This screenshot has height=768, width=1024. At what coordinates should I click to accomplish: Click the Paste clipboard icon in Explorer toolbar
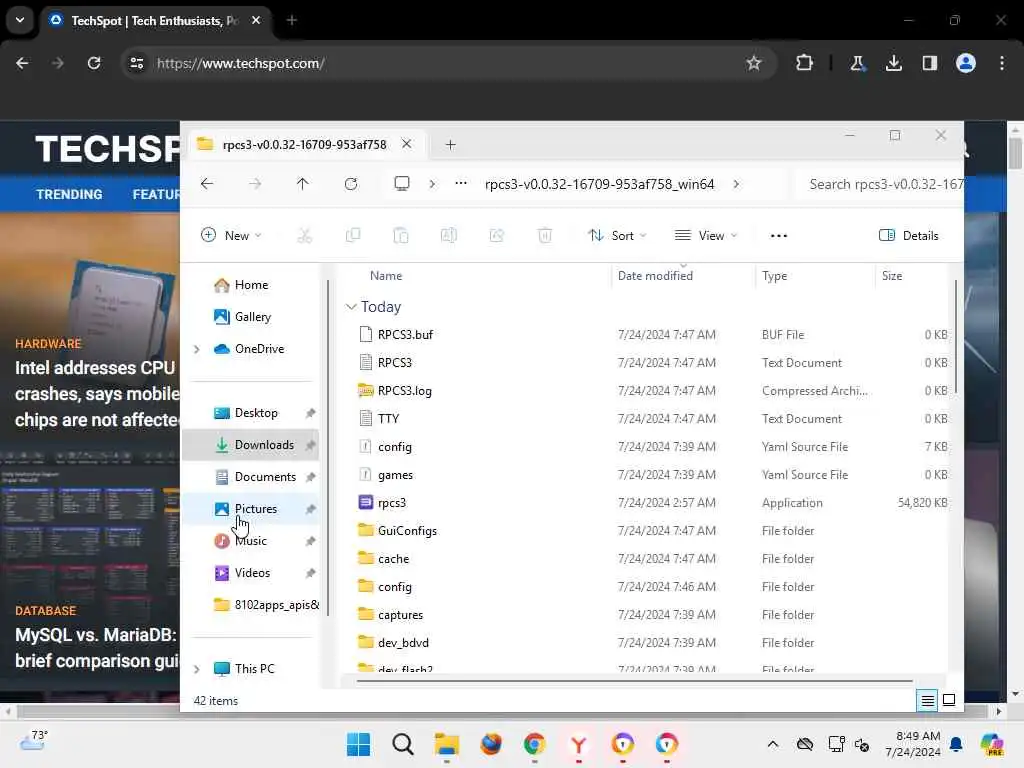401,236
